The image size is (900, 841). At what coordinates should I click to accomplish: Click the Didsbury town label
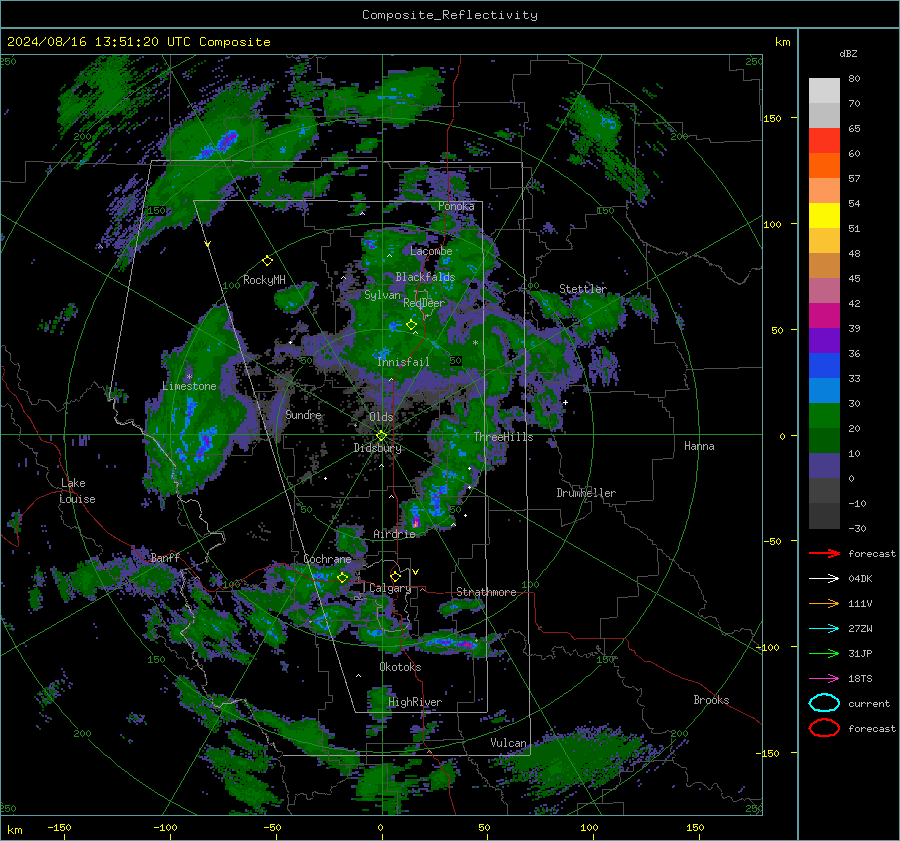point(378,448)
